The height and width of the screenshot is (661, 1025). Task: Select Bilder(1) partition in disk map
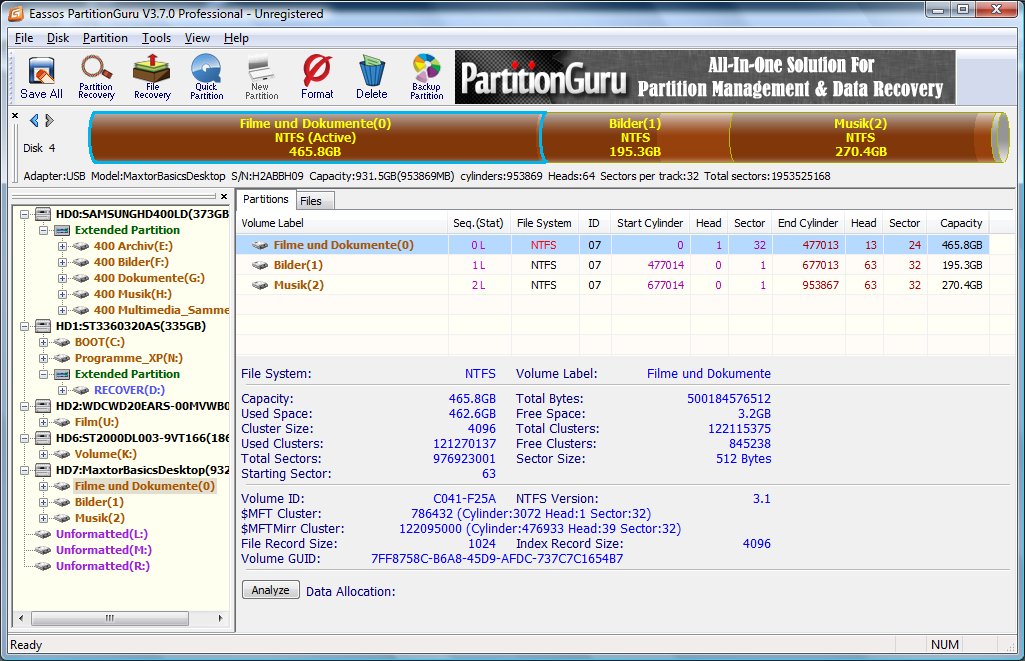[x=635, y=137]
